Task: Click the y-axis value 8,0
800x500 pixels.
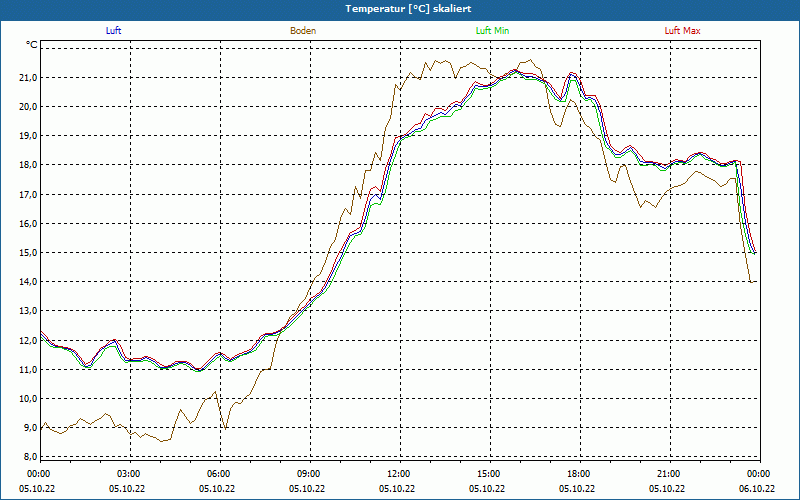Action: [x=29, y=457]
